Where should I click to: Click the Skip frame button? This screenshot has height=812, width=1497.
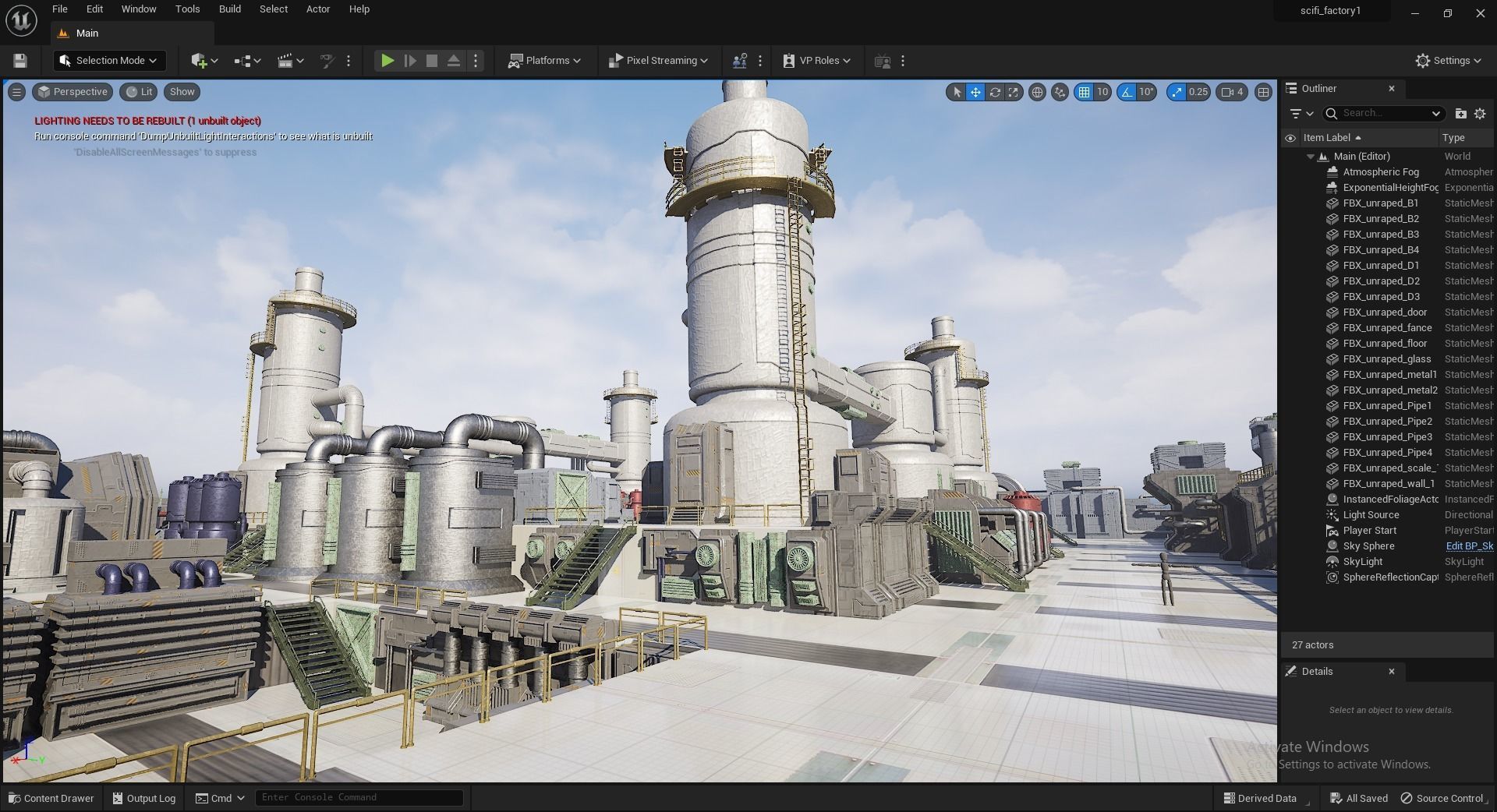409,61
